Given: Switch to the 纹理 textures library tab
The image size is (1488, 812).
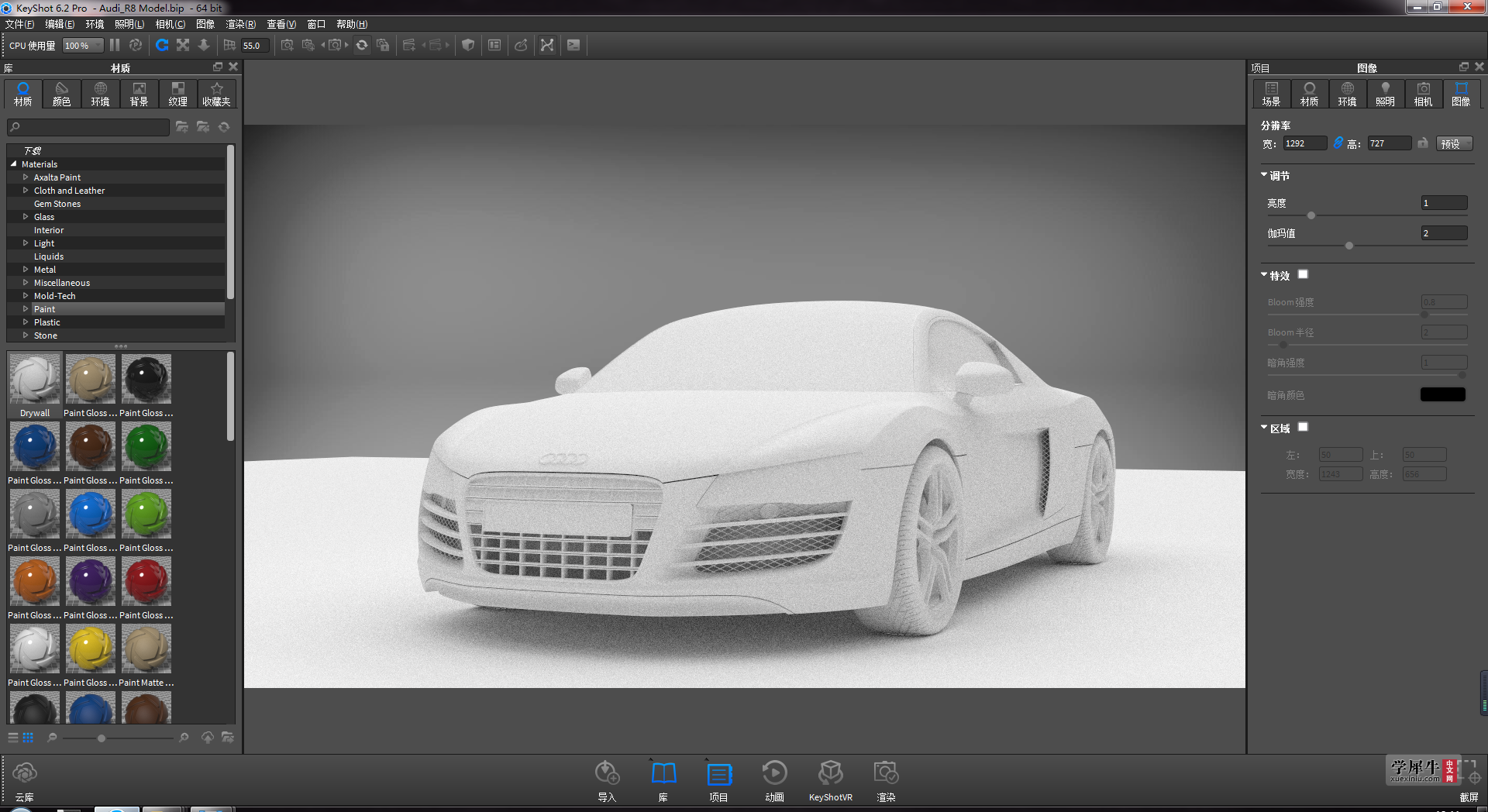Looking at the screenshot, I should 178,94.
